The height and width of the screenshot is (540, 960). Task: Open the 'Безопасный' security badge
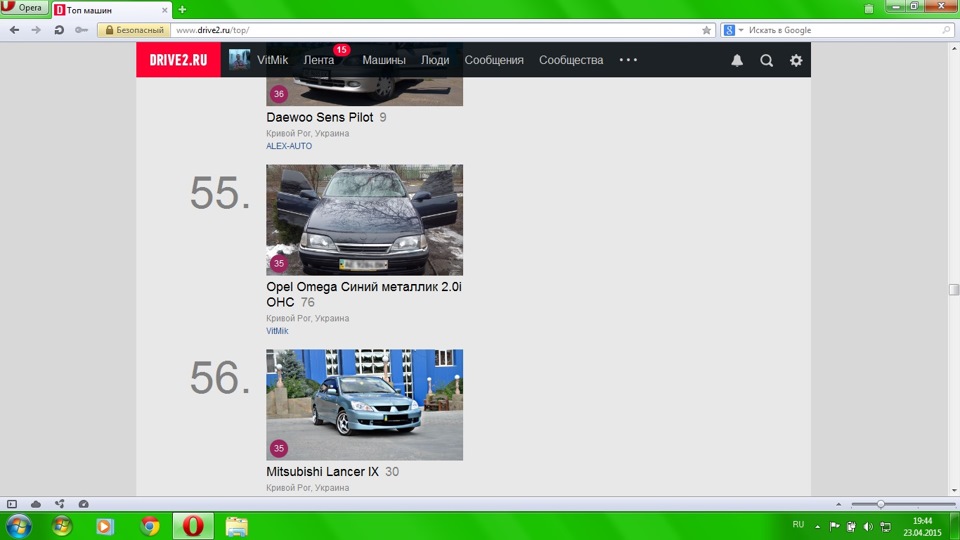click(134, 30)
